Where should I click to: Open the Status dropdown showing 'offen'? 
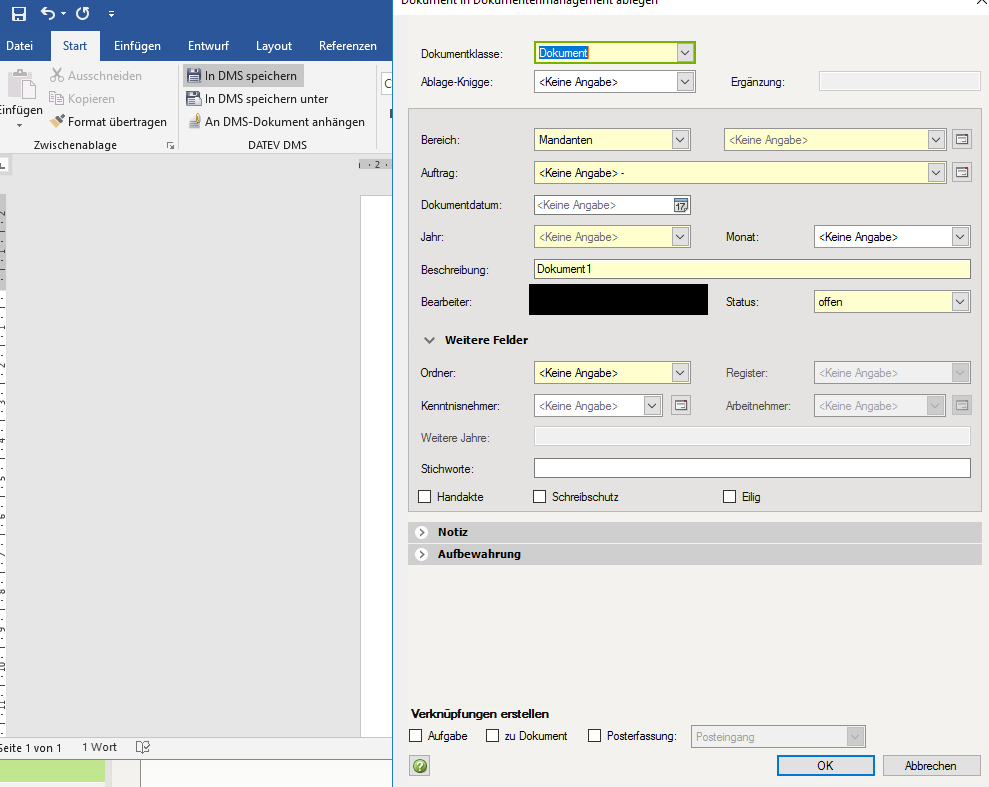960,301
